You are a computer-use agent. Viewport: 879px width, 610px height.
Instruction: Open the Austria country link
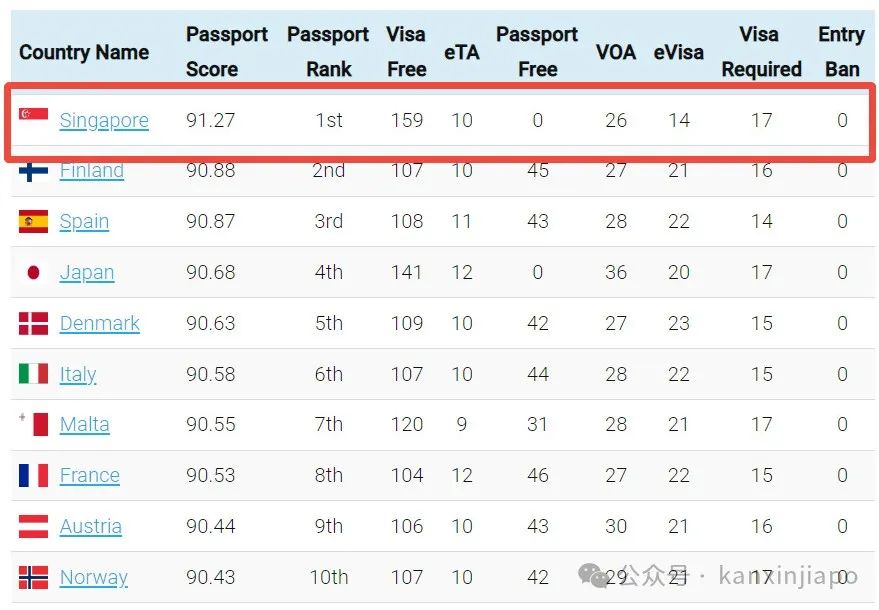(x=91, y=526)
